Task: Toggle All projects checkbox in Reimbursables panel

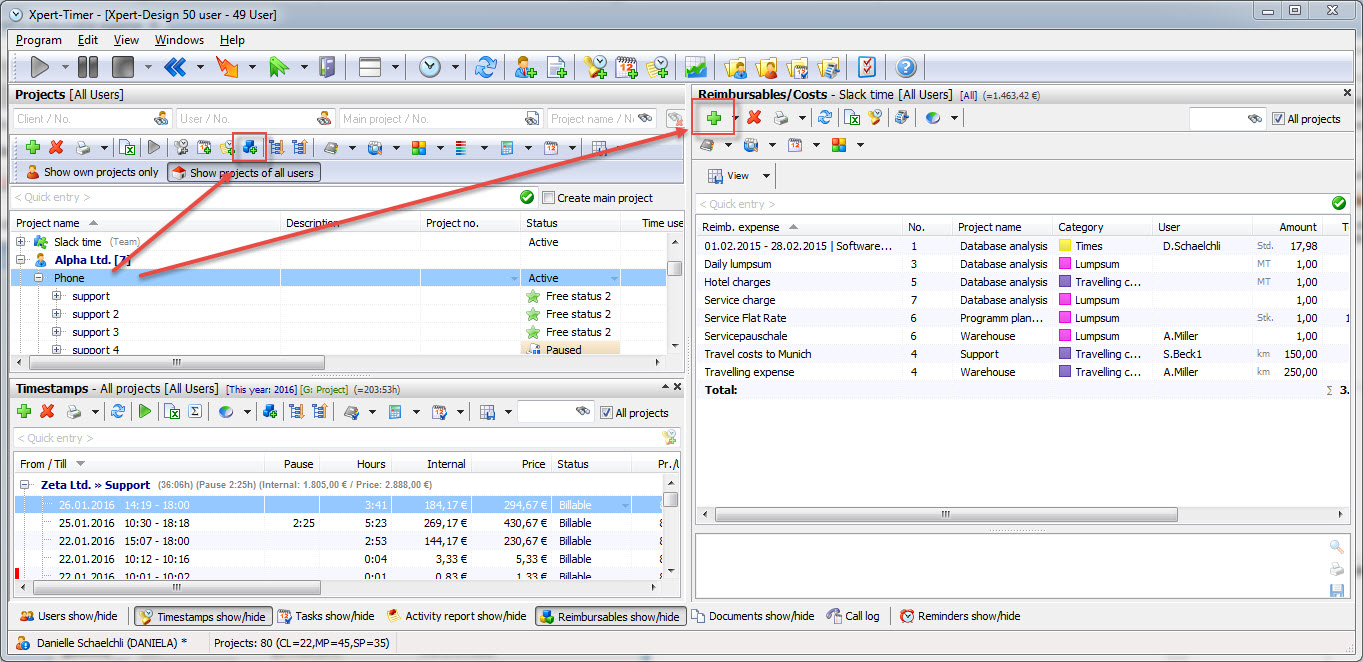Action: (1278, 119)
